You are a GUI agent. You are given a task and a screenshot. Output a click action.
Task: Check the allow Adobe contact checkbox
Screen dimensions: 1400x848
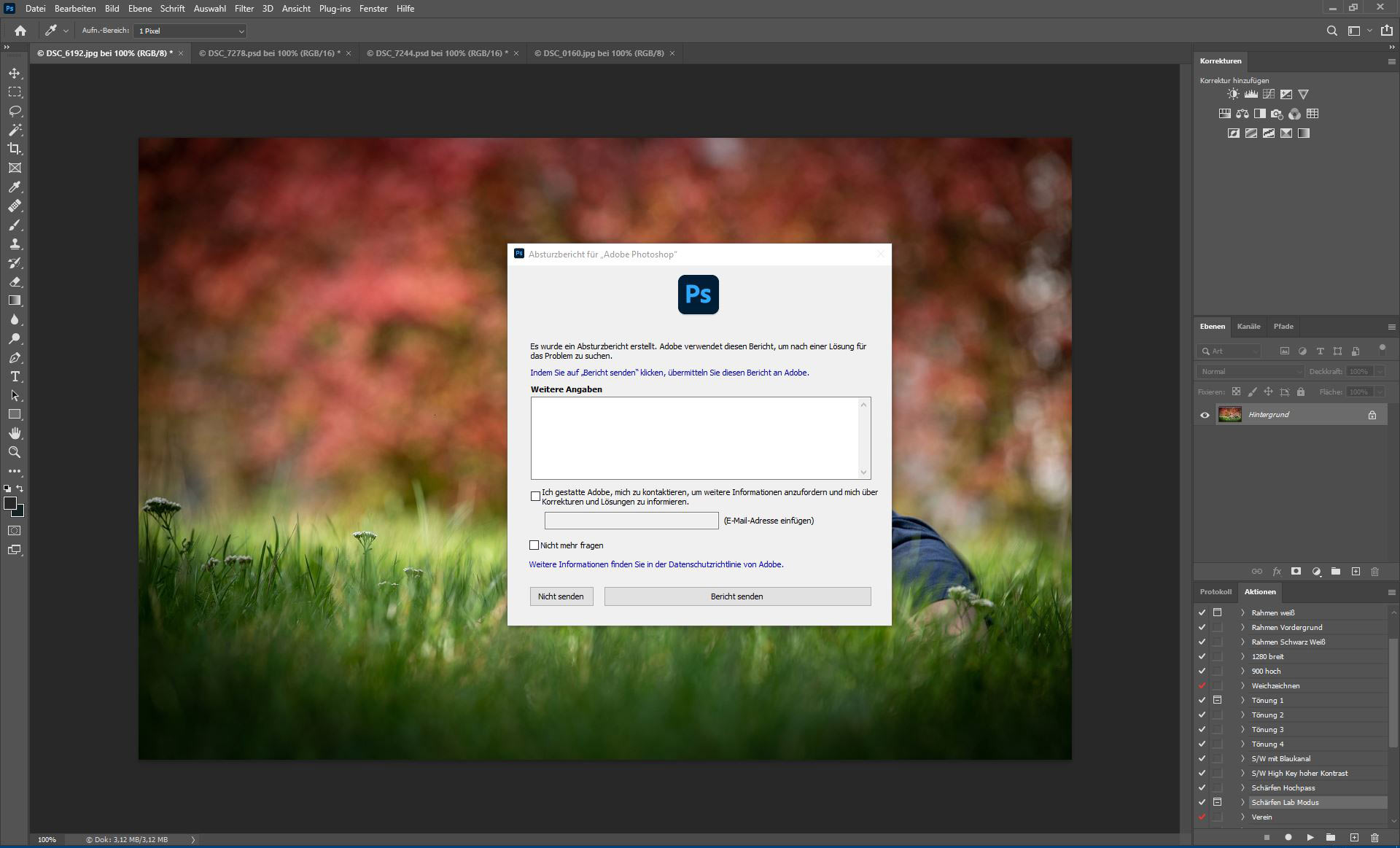click(x=535, y=497)
